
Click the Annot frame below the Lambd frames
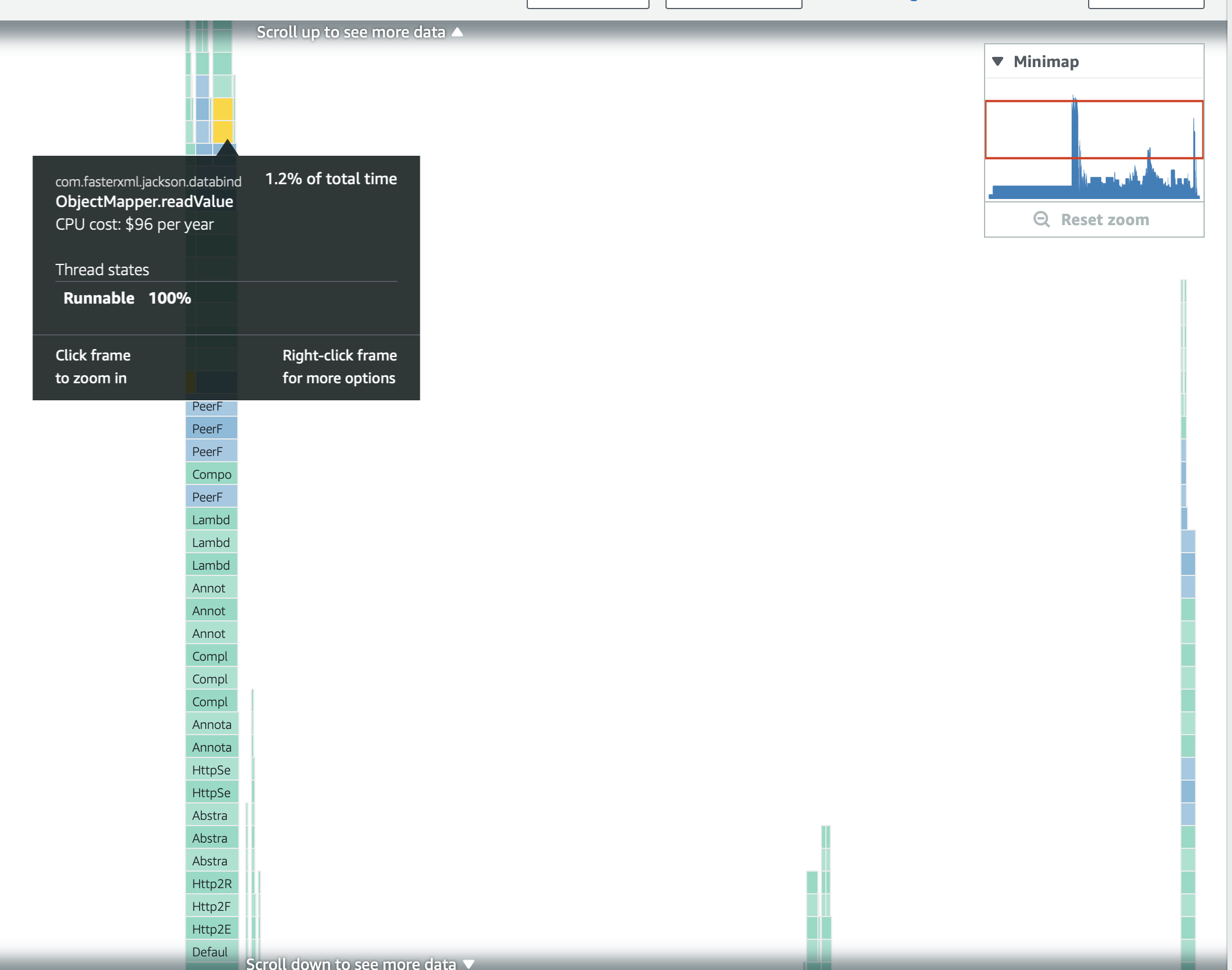tap(211, 587)
